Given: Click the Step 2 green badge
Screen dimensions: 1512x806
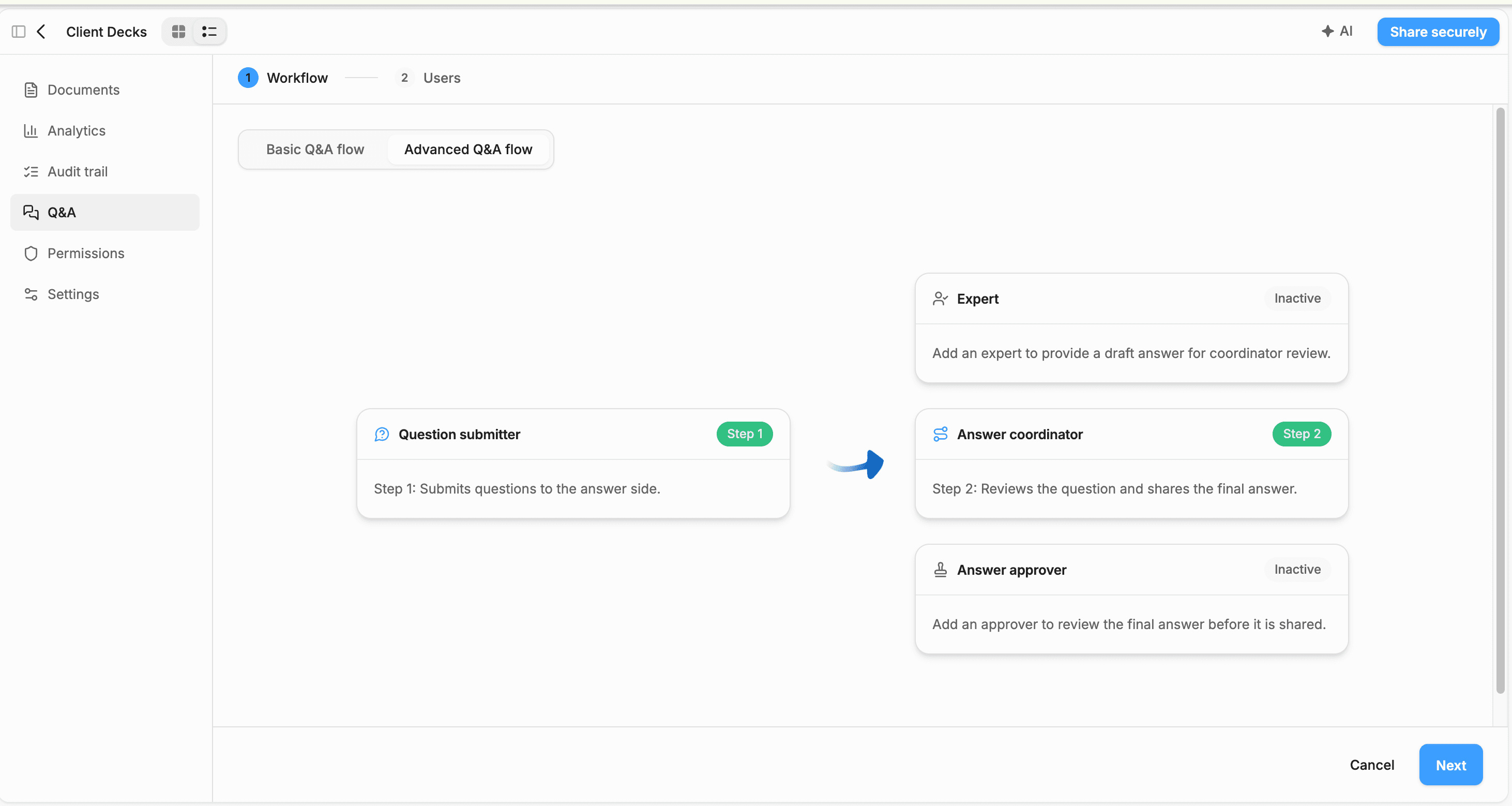Looking at the screenshot, I should click(1302, 434).
